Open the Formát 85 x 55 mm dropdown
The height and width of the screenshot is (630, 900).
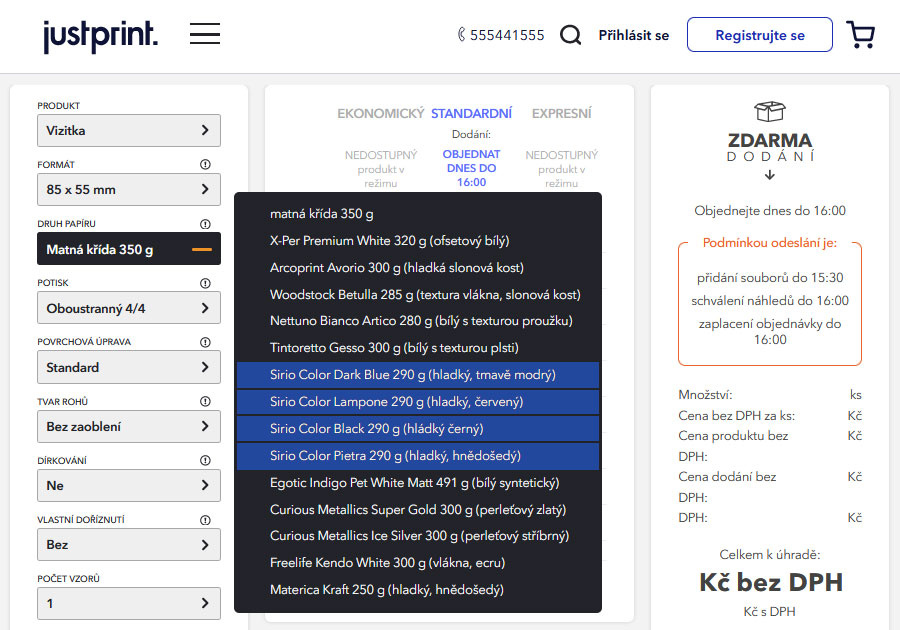click(129, 189)
